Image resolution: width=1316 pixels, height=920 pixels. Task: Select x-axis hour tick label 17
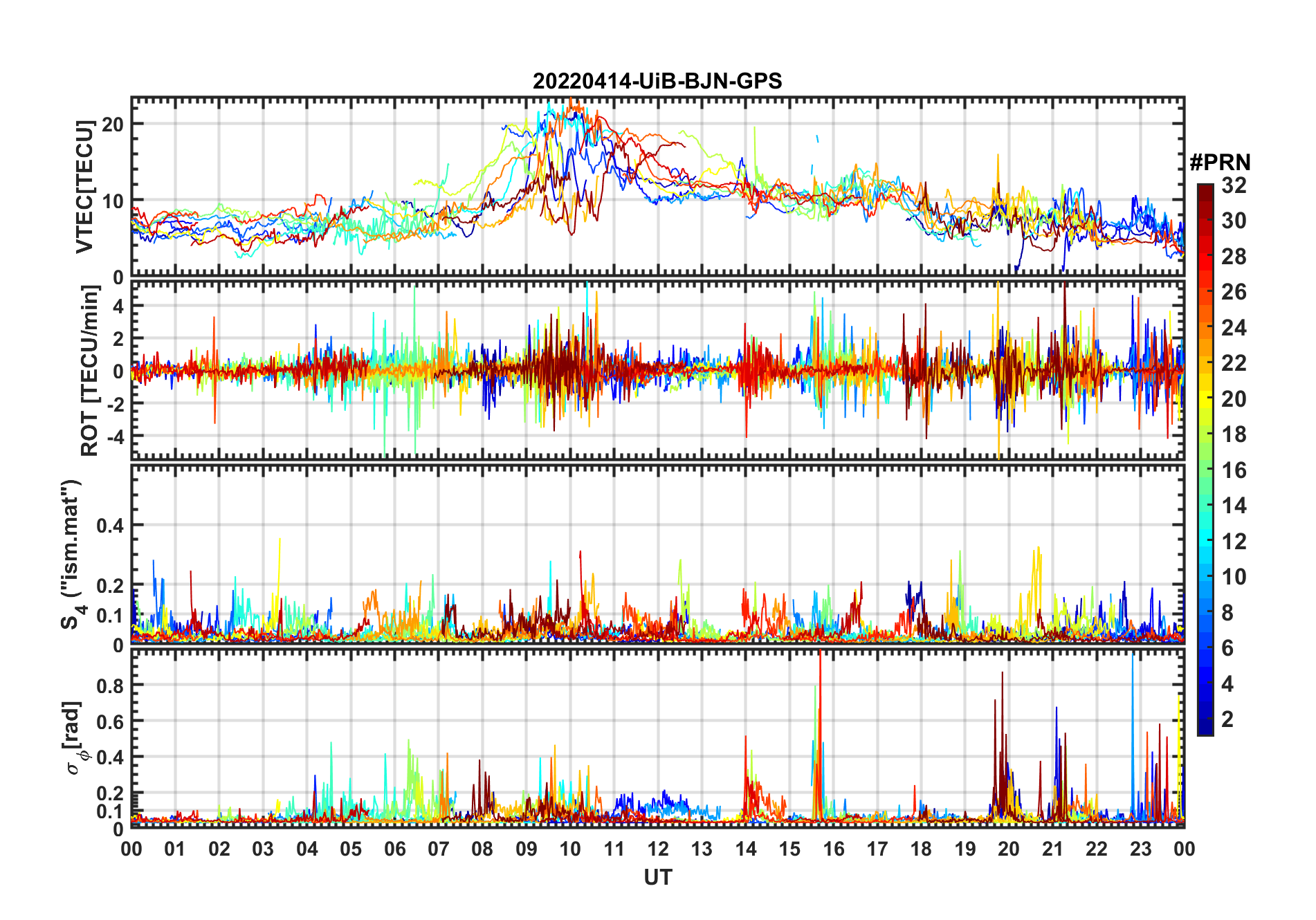tap(877, 849)
